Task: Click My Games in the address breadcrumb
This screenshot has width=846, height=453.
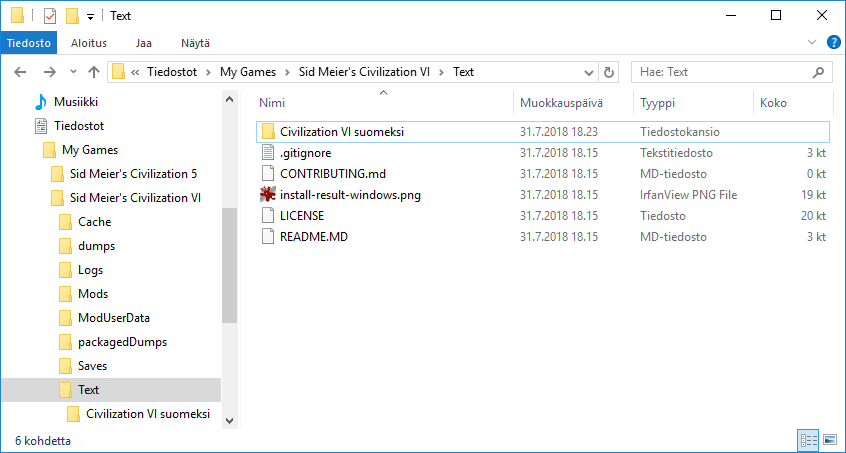Action: [x=248, y=72]
